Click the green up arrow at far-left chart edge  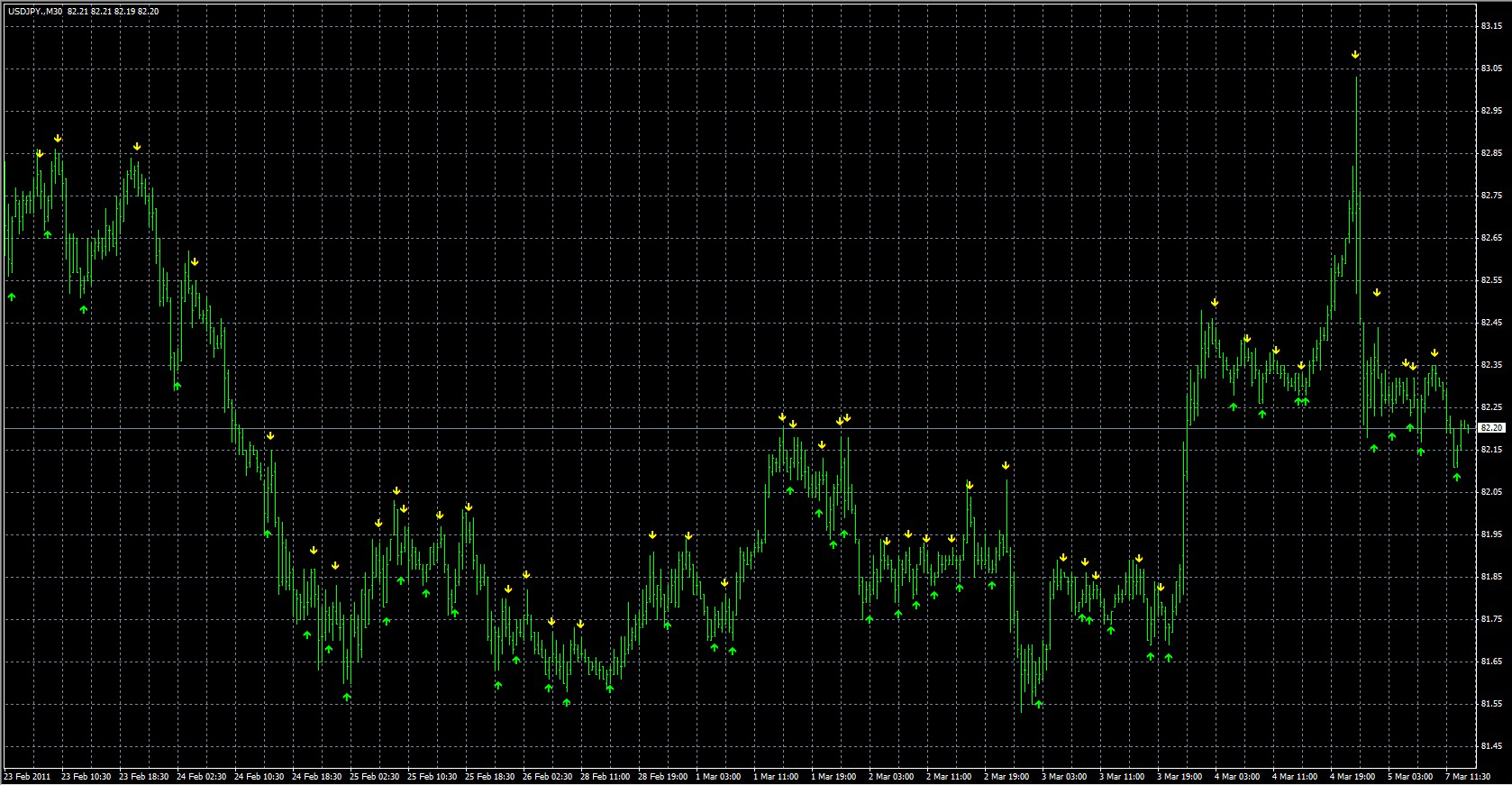12,297
